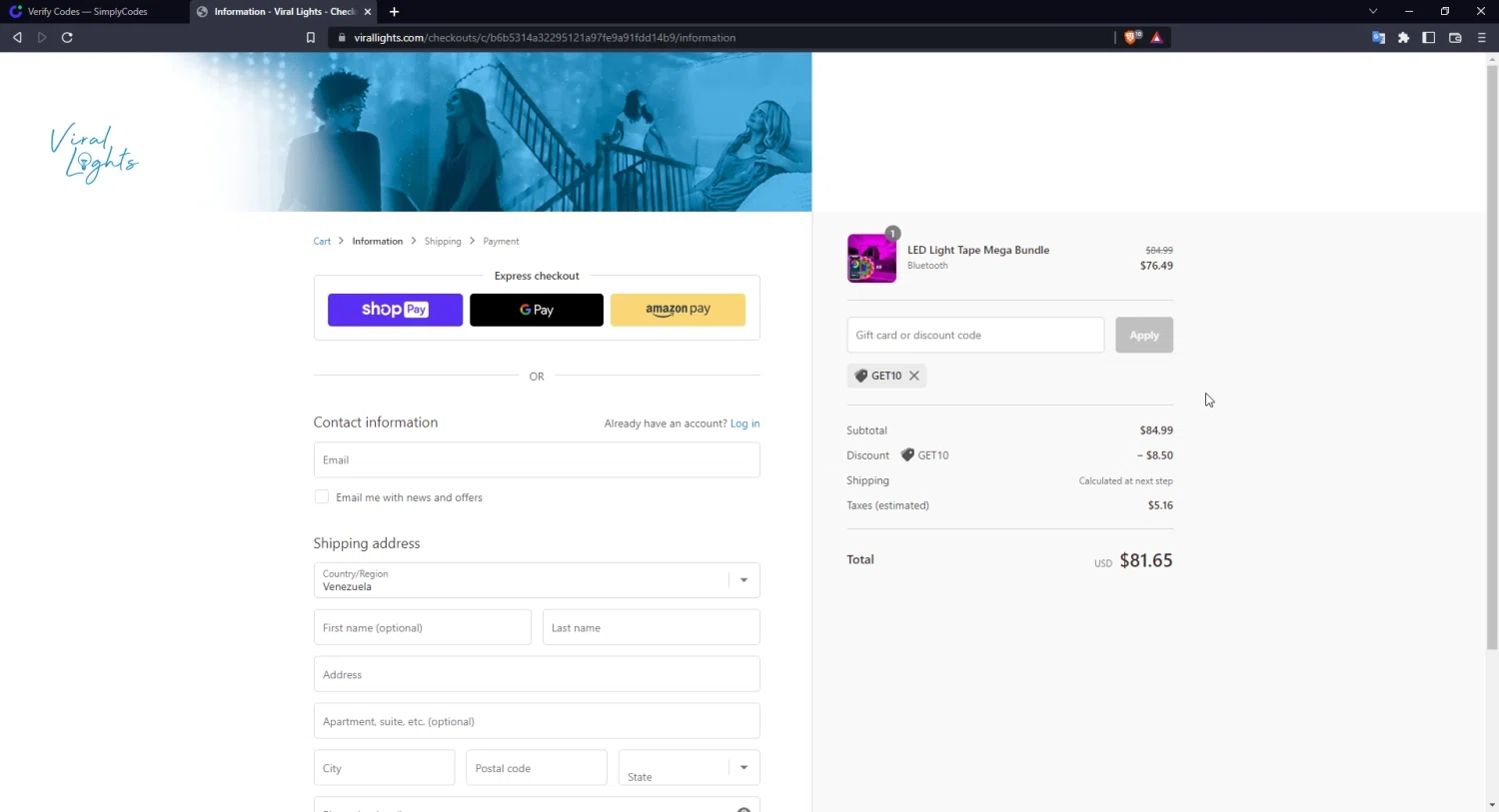Open Brave Shields lion icon
This screenshot has width=1499, height=812.
pyautogui.click(x=1132, y=38)
